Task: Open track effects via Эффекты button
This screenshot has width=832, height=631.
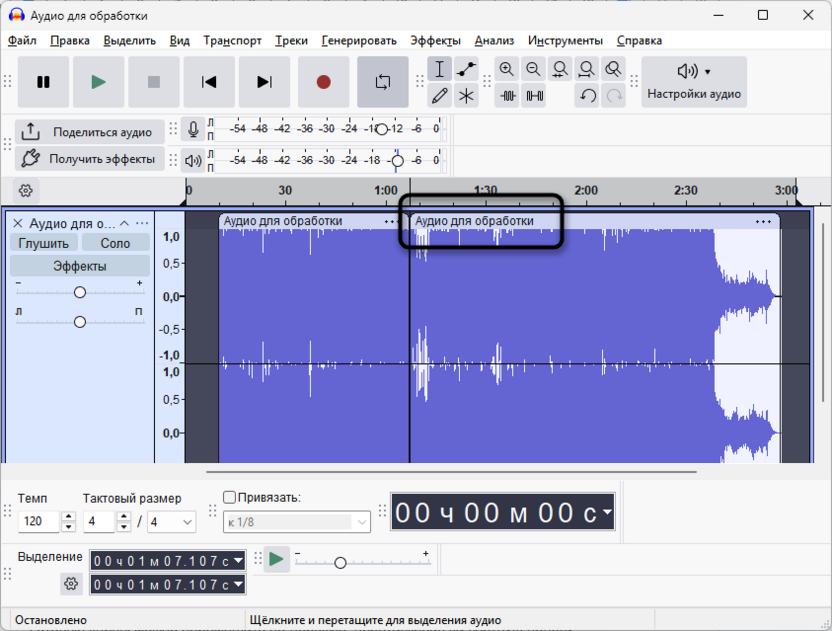Action: point(79,263)
